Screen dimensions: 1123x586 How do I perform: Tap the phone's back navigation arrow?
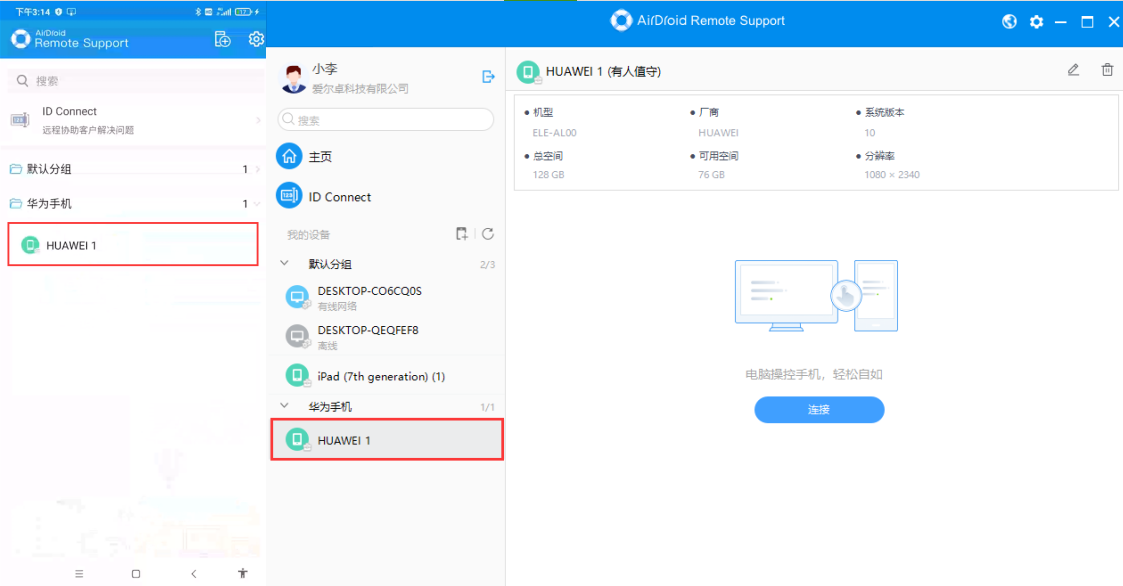[193, 574]
